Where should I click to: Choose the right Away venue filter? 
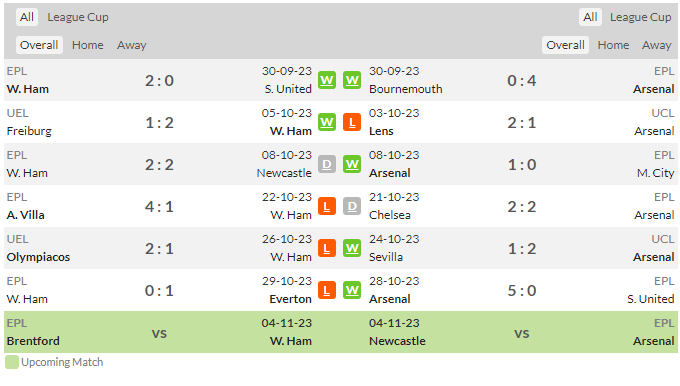pos(656,45)
